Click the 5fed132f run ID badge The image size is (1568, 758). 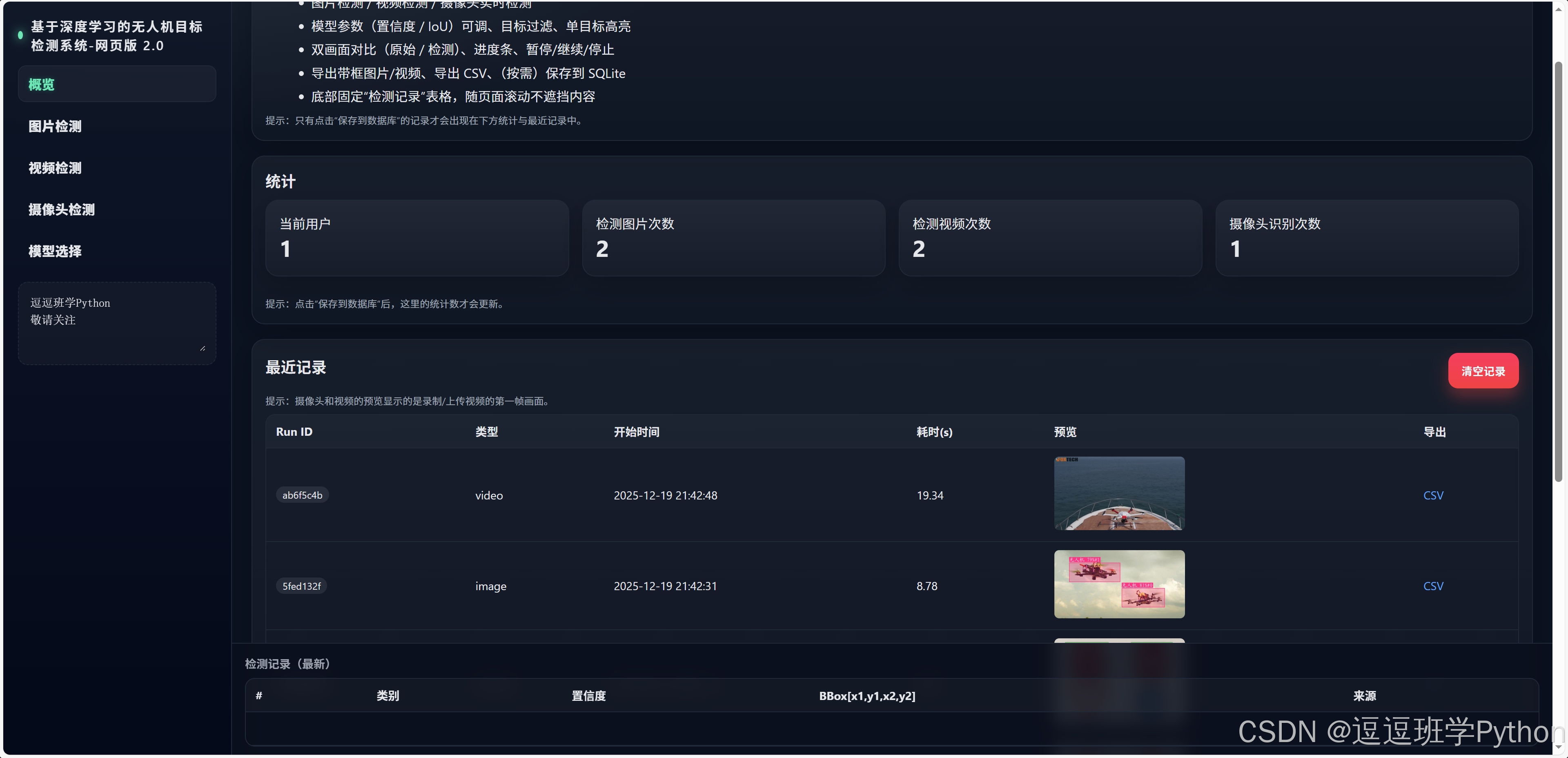click(x=301, y=586)
